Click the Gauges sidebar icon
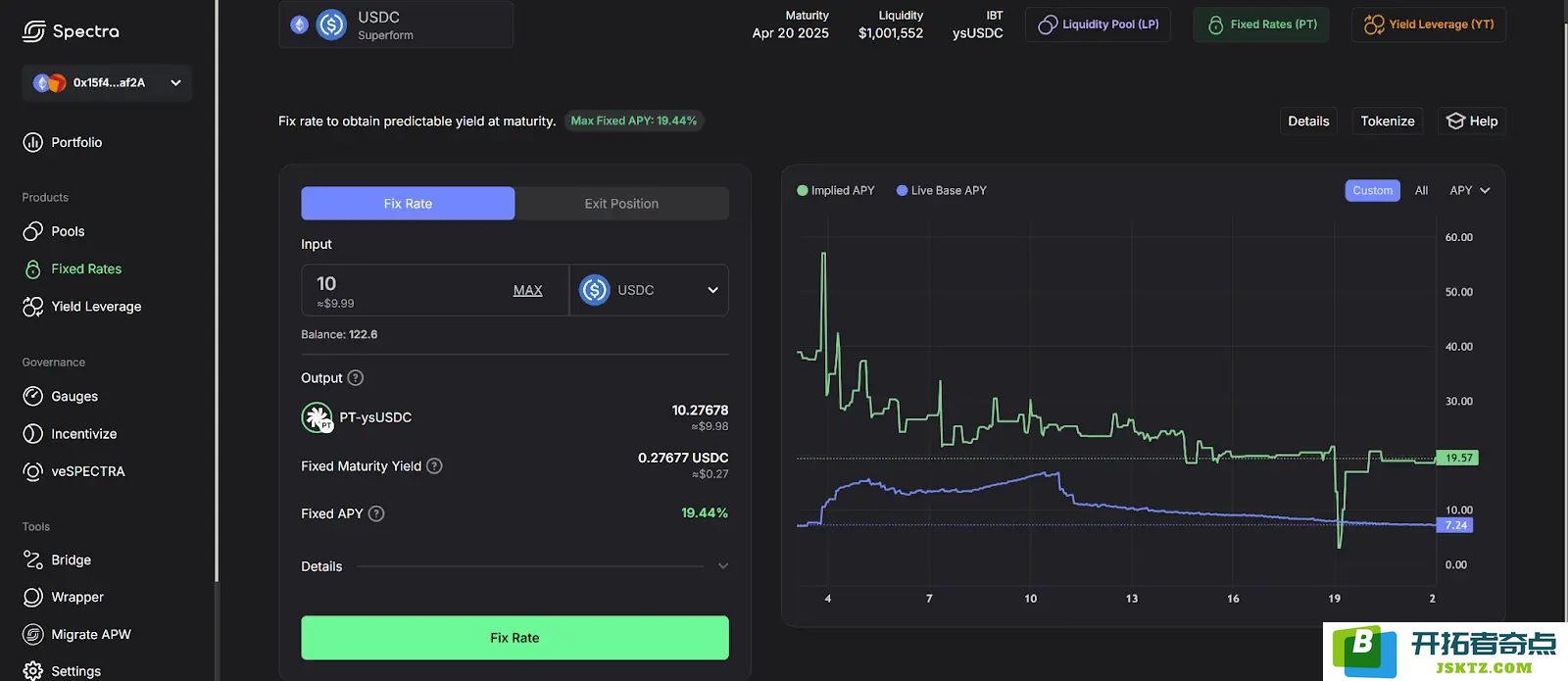Screen dimensions: 1568x681 coord(32,396)
